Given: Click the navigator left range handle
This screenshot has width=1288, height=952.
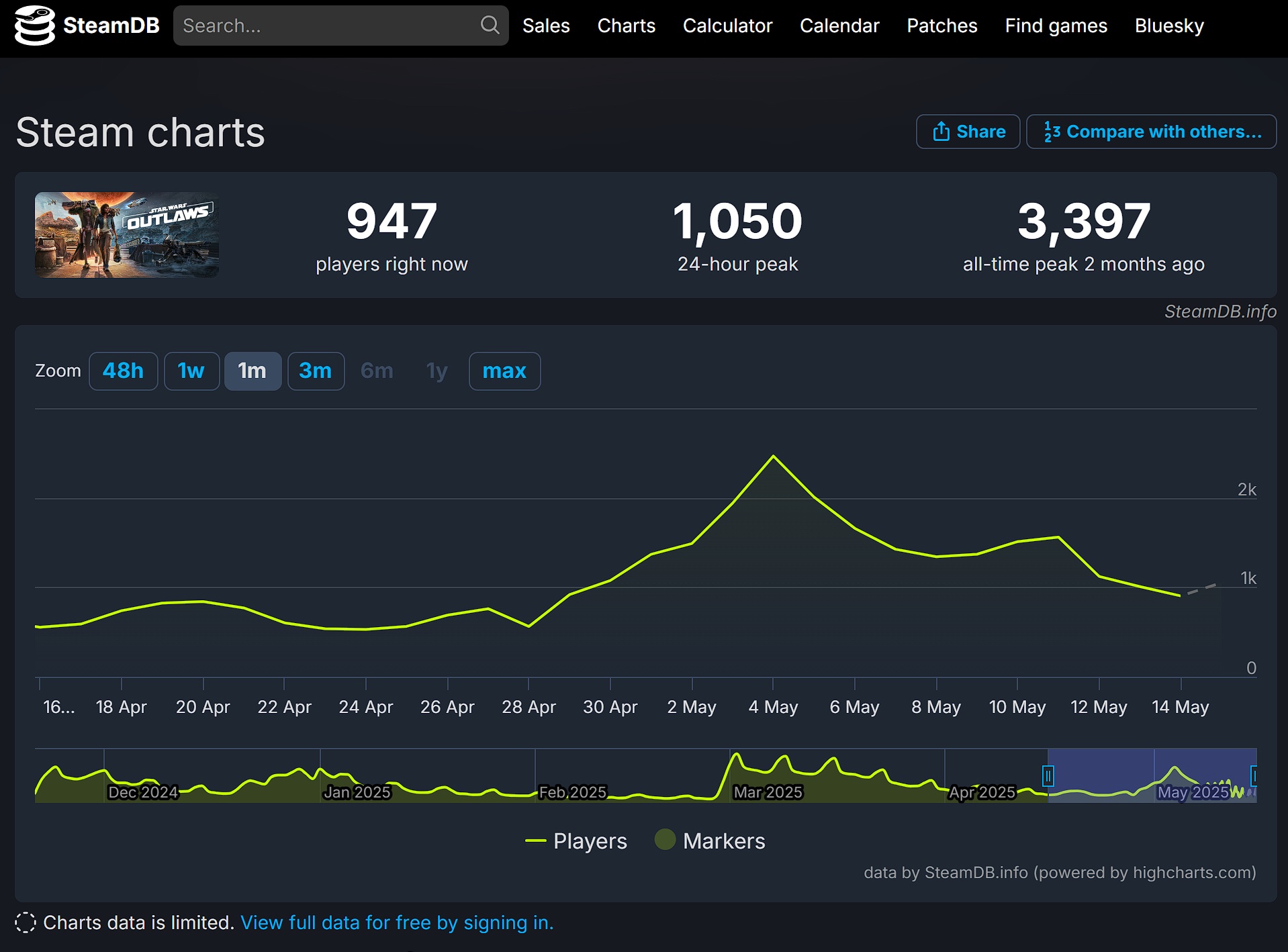Looking at the screenshot, I should (x=1048, y=776).
